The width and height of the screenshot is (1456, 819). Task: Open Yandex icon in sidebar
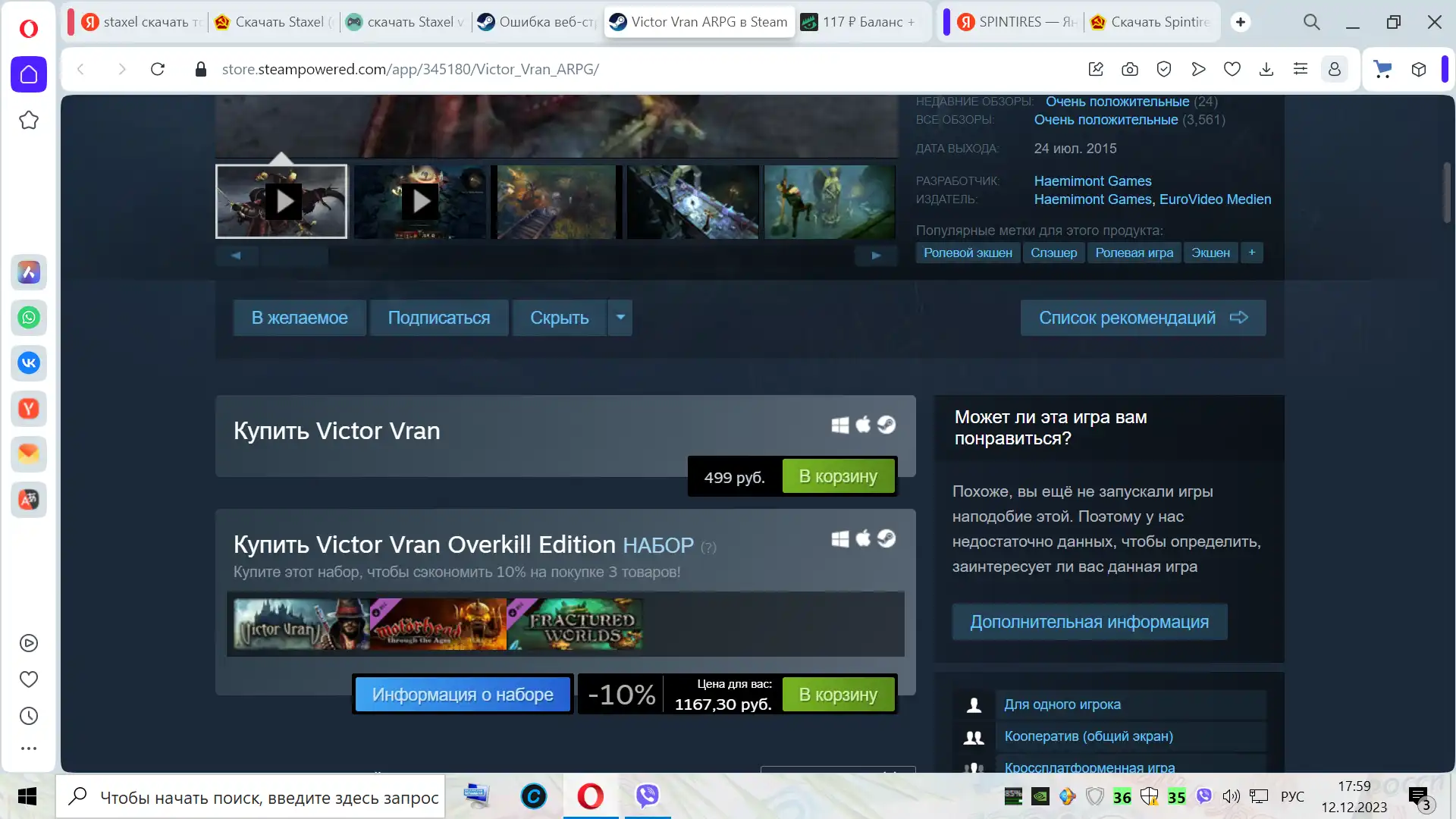(29, 409)
